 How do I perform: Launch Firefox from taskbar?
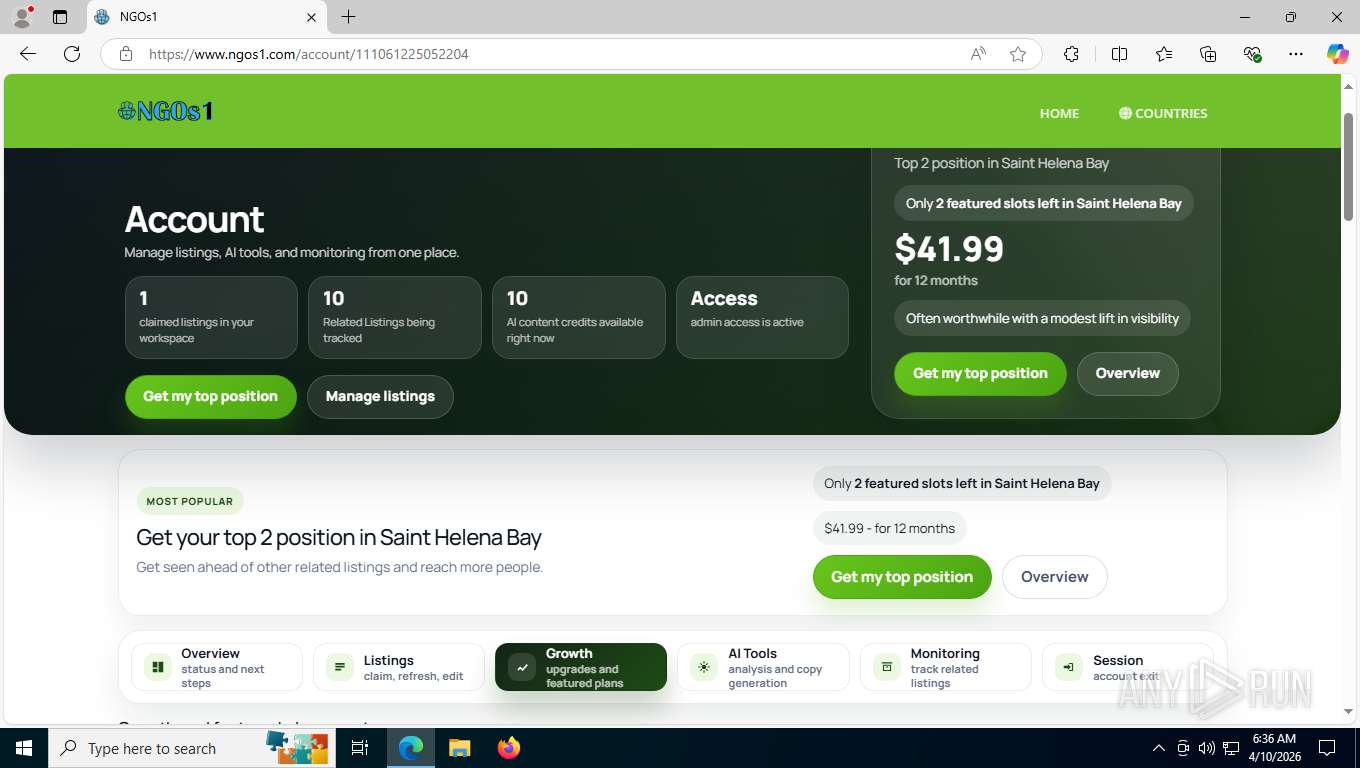point(509,748)
